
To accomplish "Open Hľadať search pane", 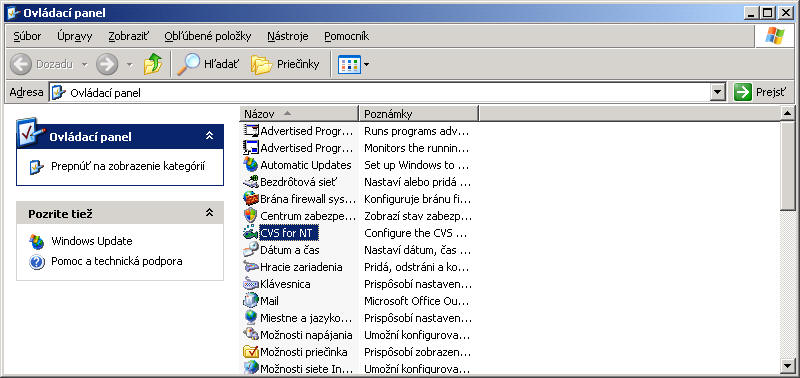I will (x=208, y=64).
